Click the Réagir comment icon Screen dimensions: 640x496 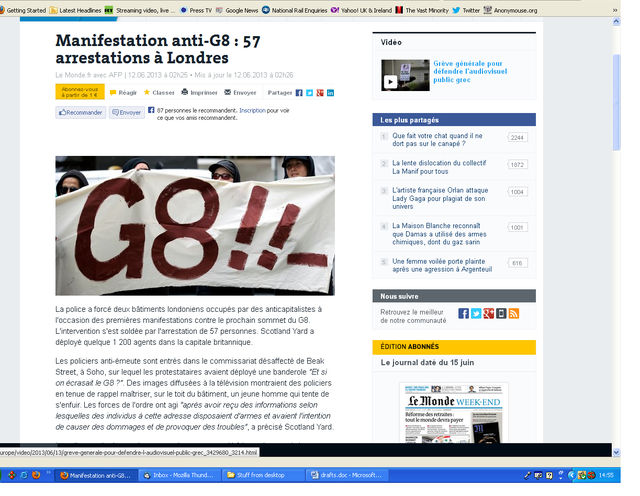(x=116, y=92)
